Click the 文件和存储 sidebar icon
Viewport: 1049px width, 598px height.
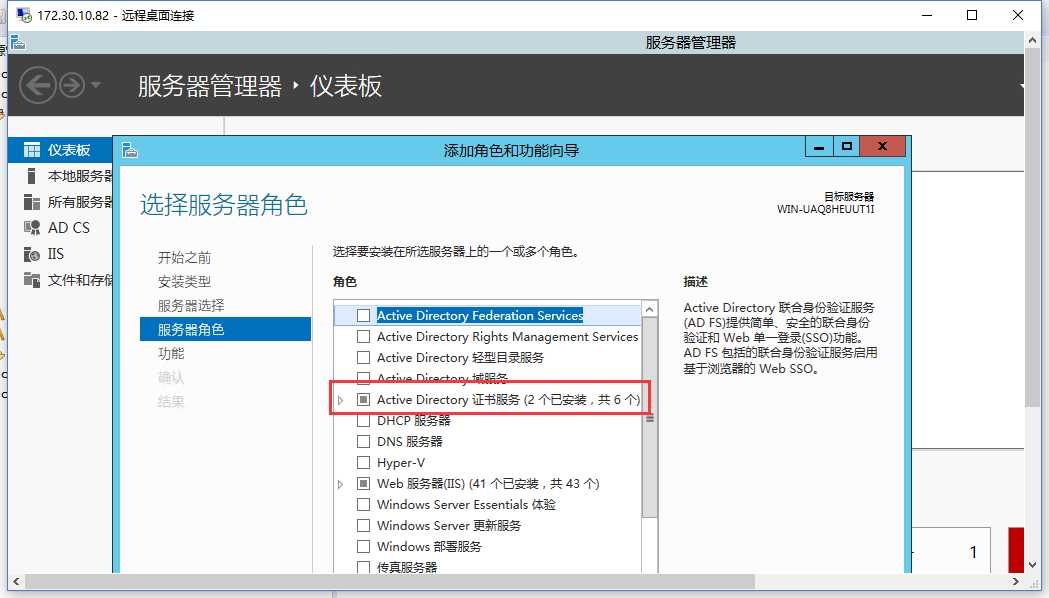[31, 280]
